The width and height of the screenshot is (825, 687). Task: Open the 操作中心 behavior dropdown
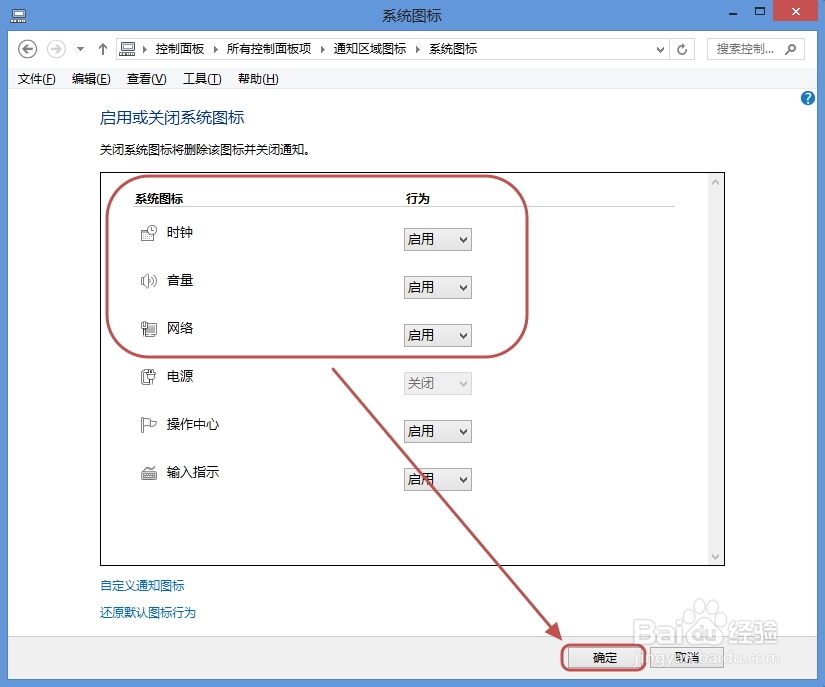[x=438, y=431]
